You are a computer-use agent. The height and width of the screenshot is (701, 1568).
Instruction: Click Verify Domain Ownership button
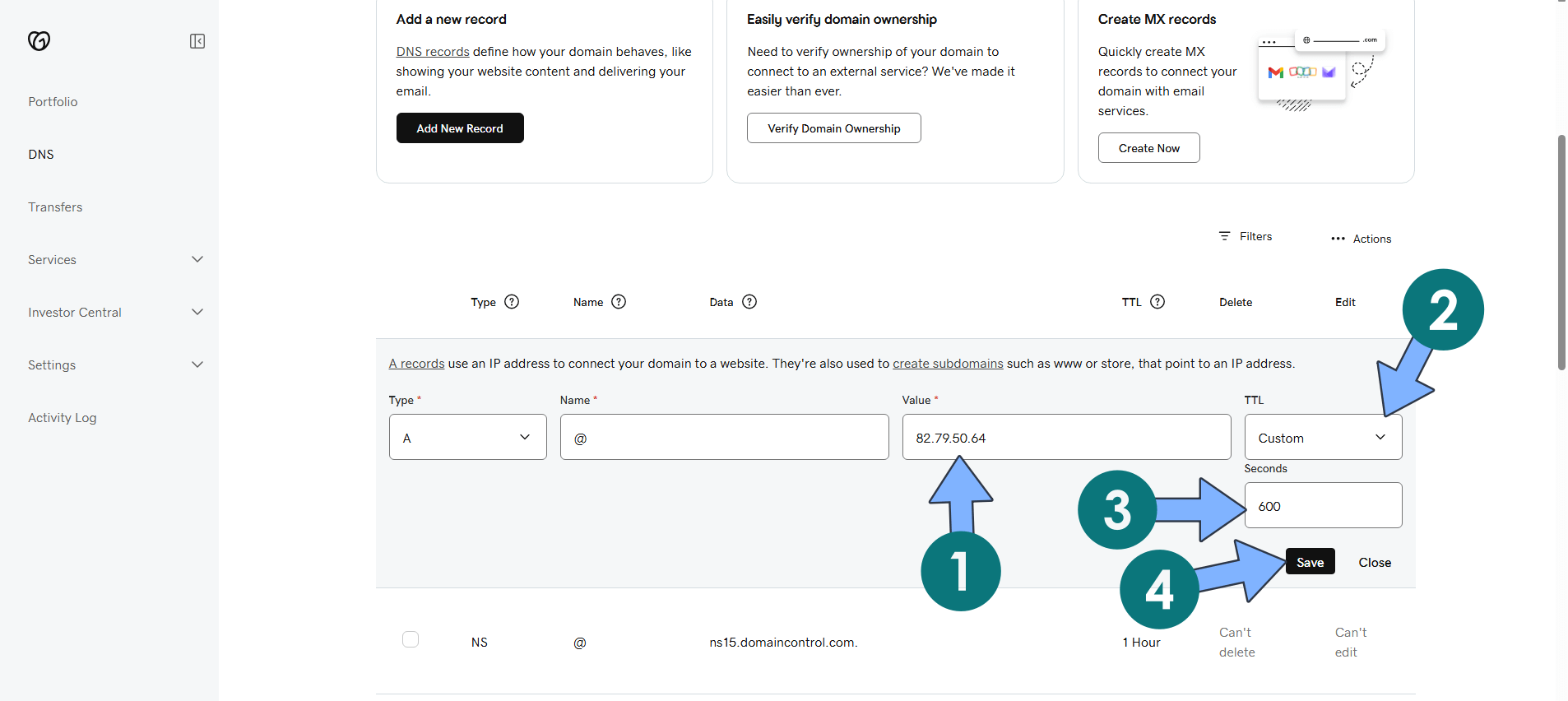coord(833,128)
